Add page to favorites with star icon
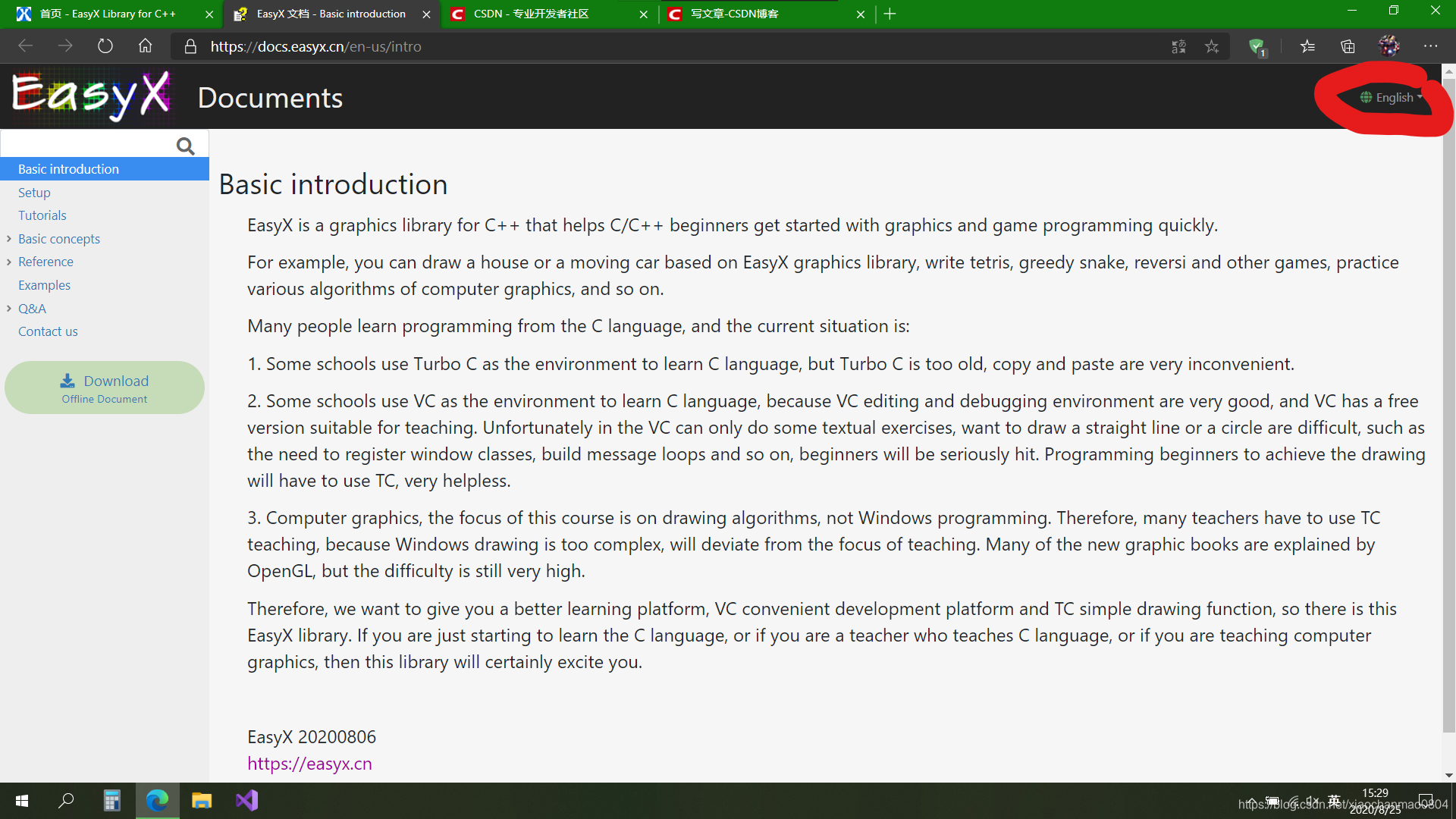 (1212, 46)
